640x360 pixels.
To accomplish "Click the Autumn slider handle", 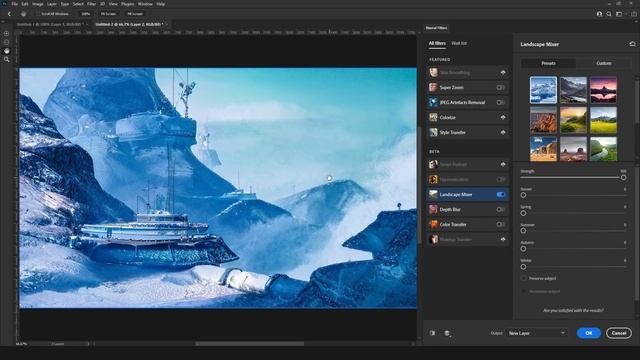I will coord(523,249).
